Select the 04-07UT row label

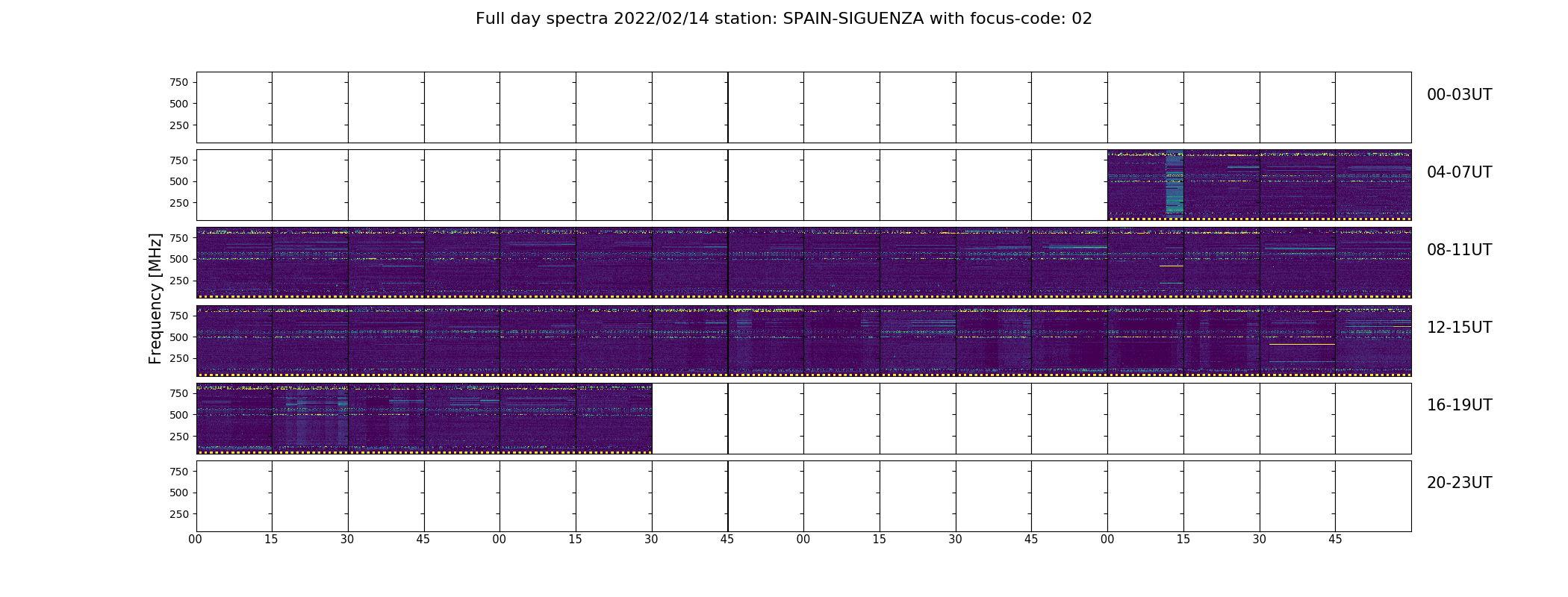tap(1459, 172)
